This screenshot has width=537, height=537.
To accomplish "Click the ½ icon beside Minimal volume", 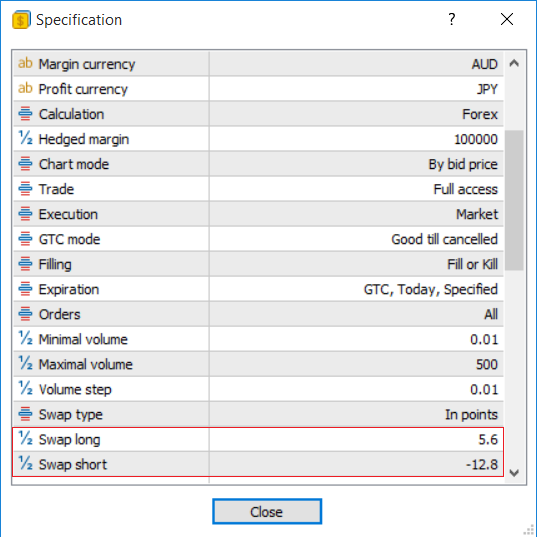I will coord(25,338).
